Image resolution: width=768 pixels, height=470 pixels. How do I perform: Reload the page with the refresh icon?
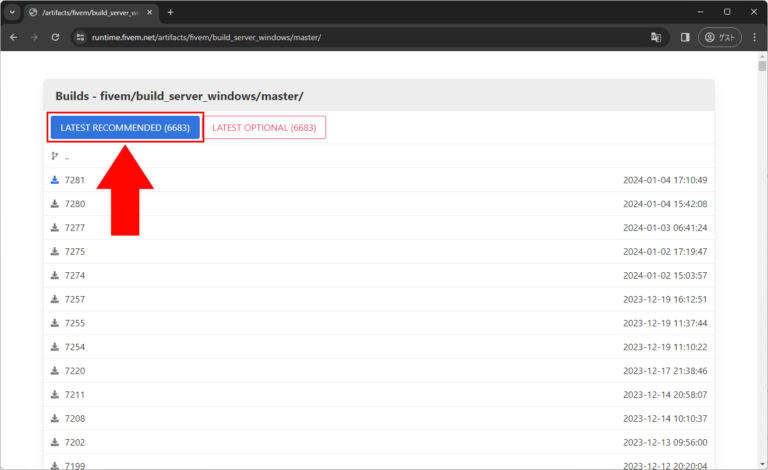56,37
